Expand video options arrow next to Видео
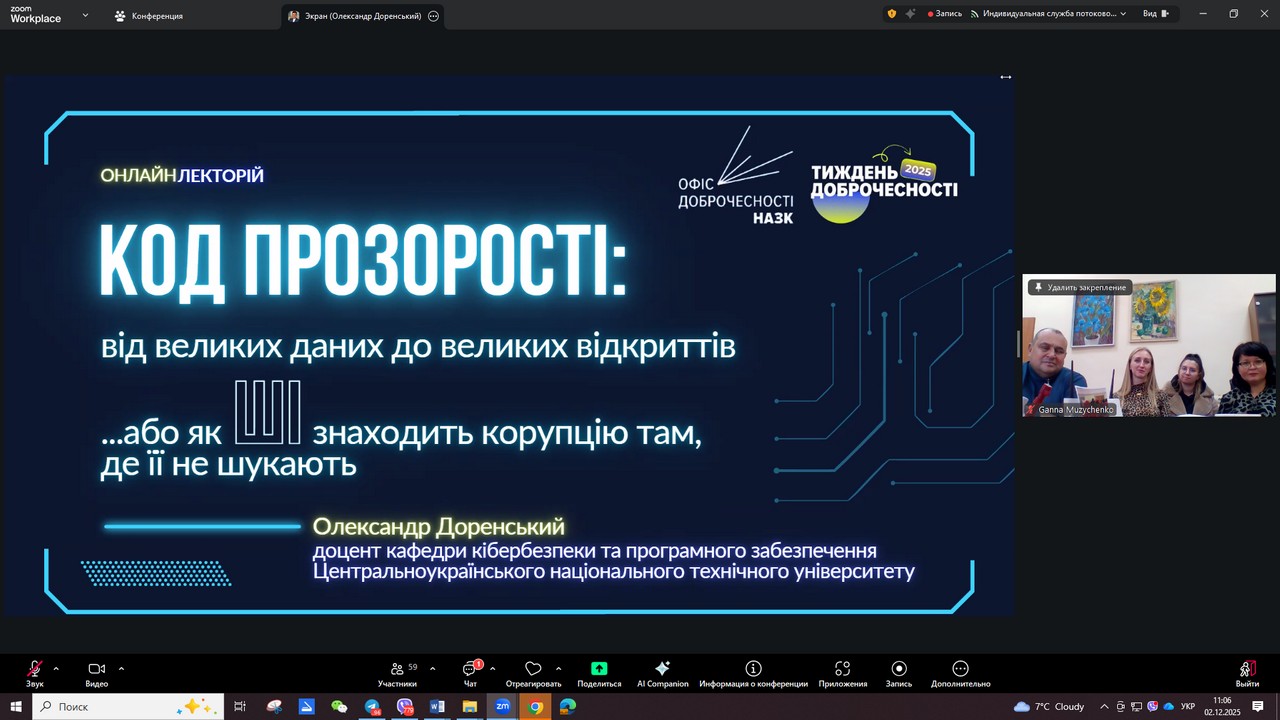Image resolution: width=1280 pixels, height=720 pixels. tap(121, 668)
